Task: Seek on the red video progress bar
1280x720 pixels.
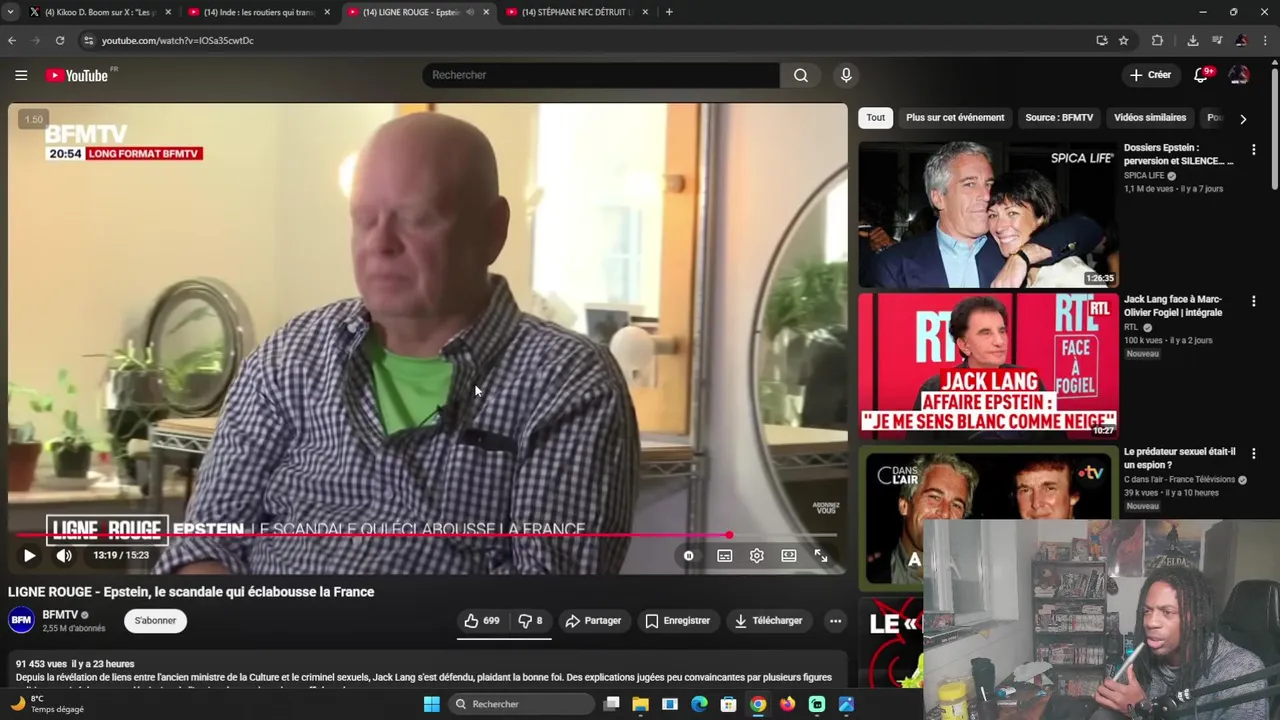Action: tap(428, 535)
